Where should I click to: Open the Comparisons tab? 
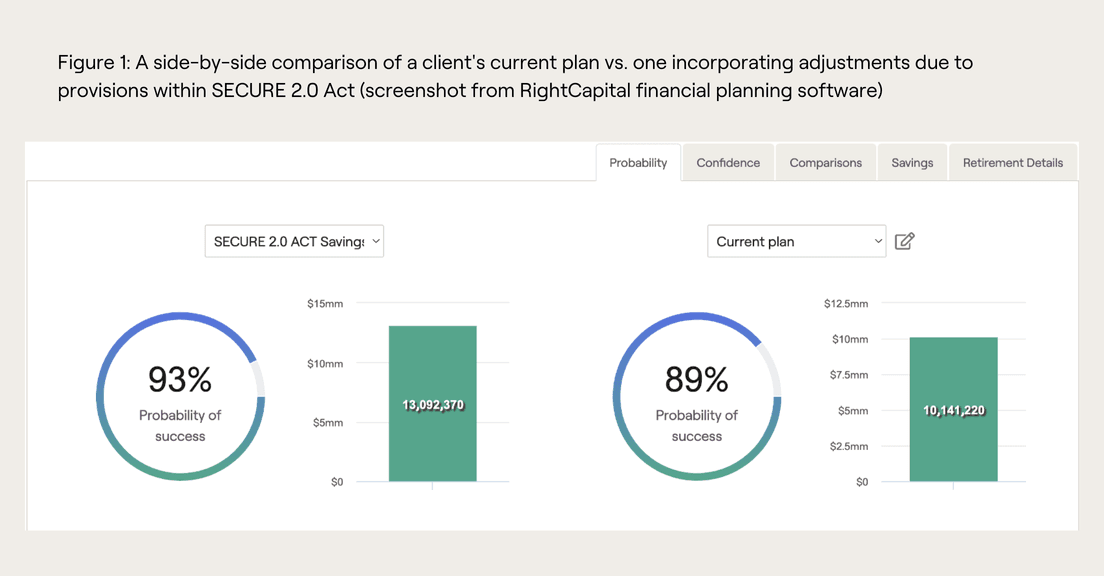click(x=825, y=163)
